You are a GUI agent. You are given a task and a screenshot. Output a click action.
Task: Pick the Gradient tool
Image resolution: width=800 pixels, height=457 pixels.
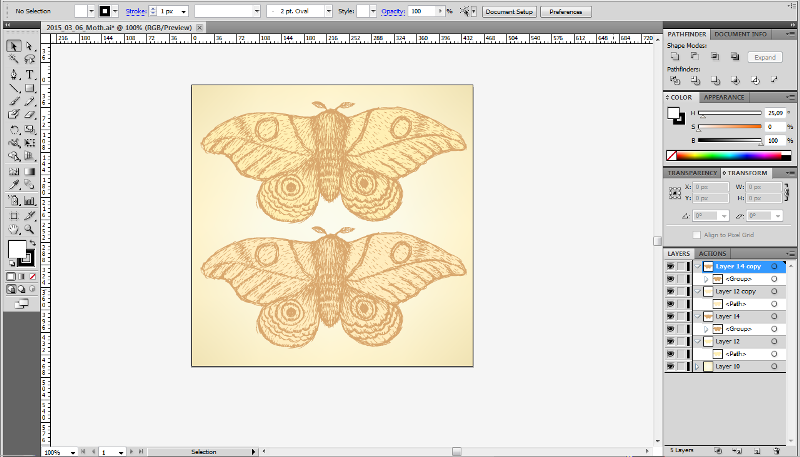(30, 171)
